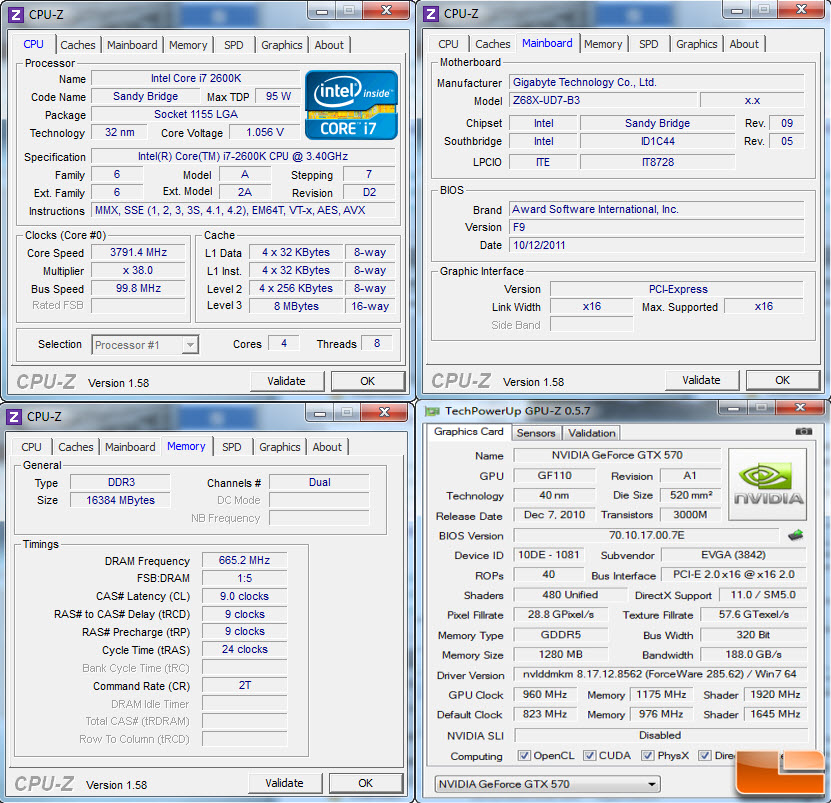The image size is (831, 803).
Task: Click the GPU-Z BIOS Version value "70.10.17.00.7E"
Action: [647, 535]
